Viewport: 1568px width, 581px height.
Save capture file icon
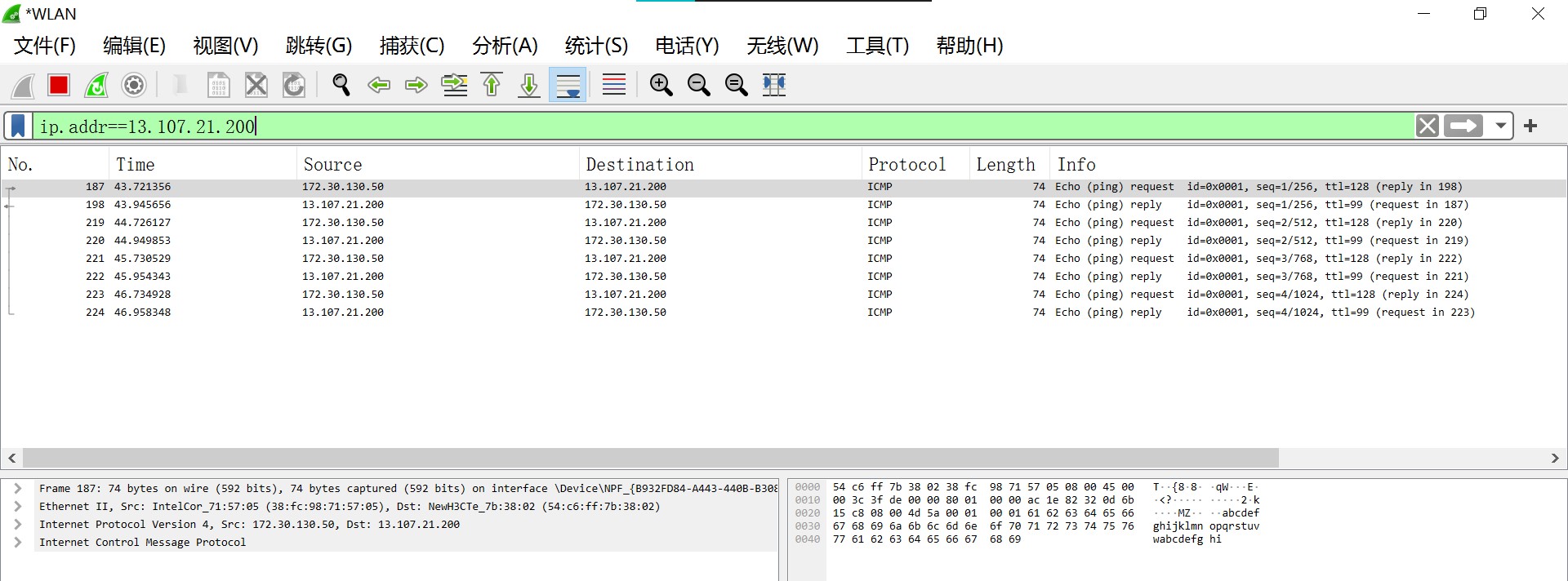click(x=218, y=85)
